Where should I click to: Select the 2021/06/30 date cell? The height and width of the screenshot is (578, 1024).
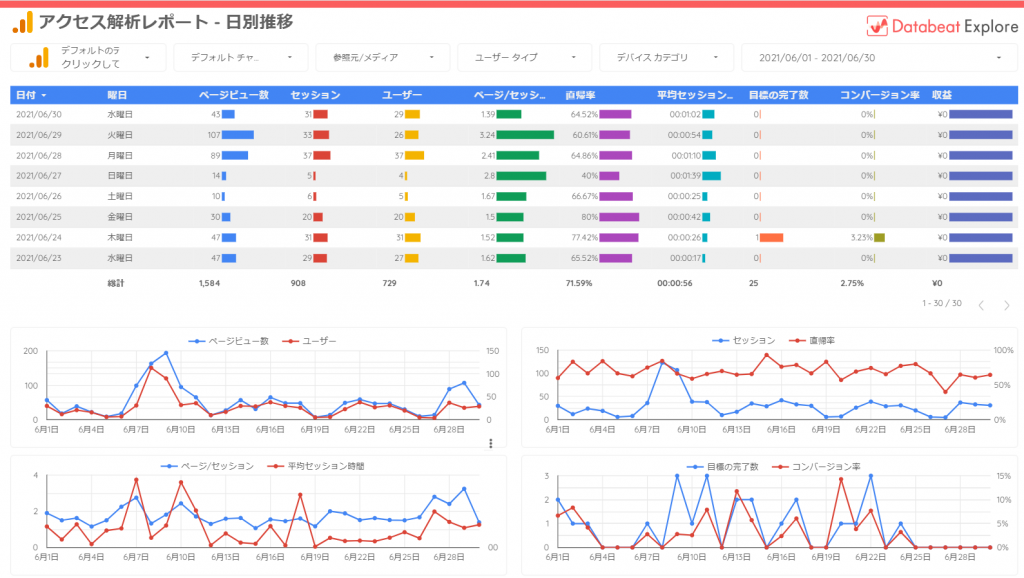(39, 114)
